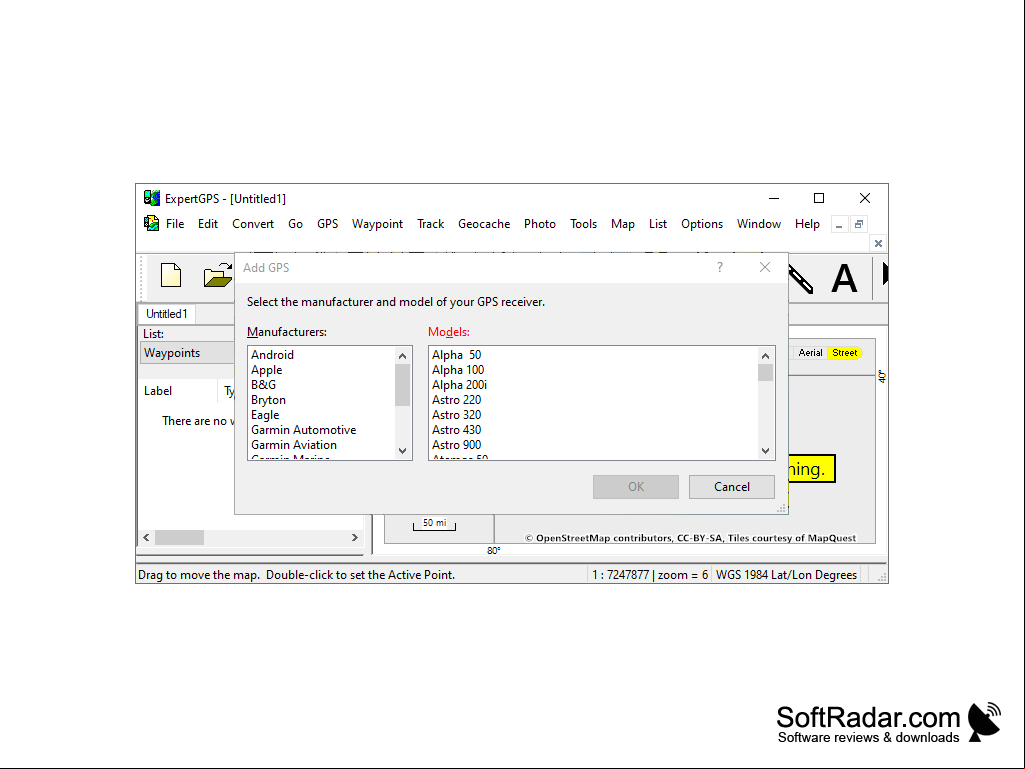Viewport: 1025px width, 769px height.
Task: Open the File menu
Action: coord(175,224)
